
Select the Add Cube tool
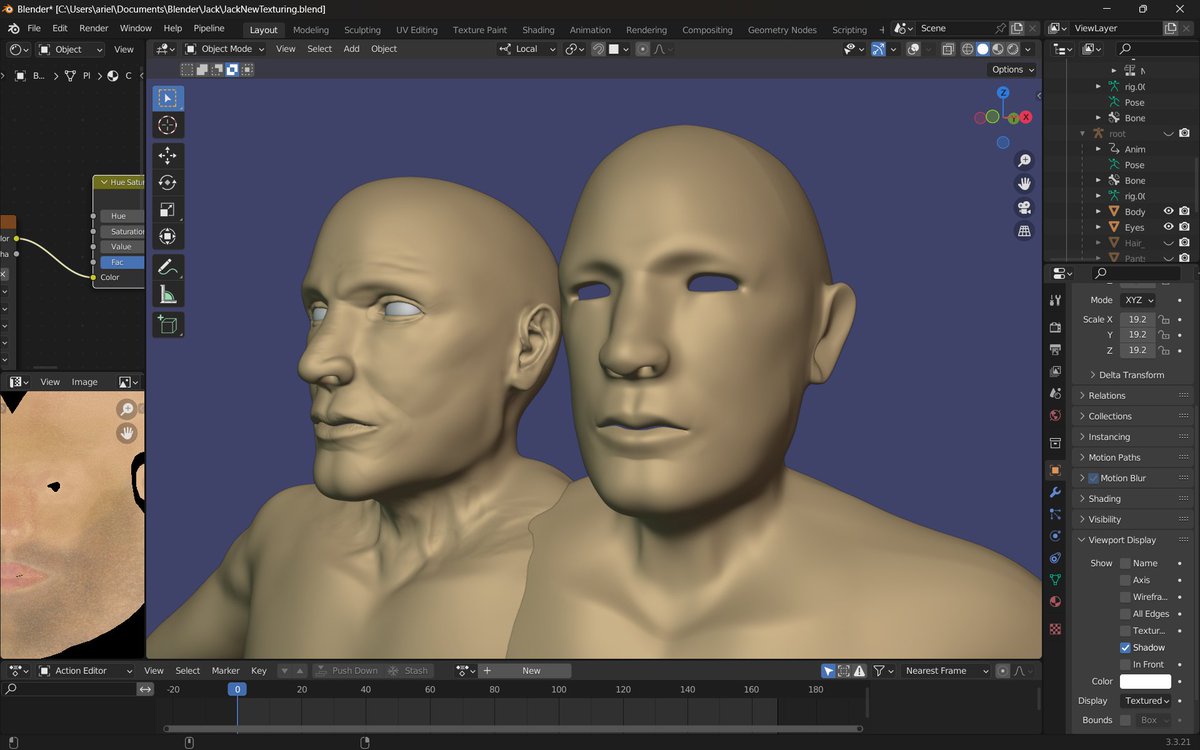point(167,325)
